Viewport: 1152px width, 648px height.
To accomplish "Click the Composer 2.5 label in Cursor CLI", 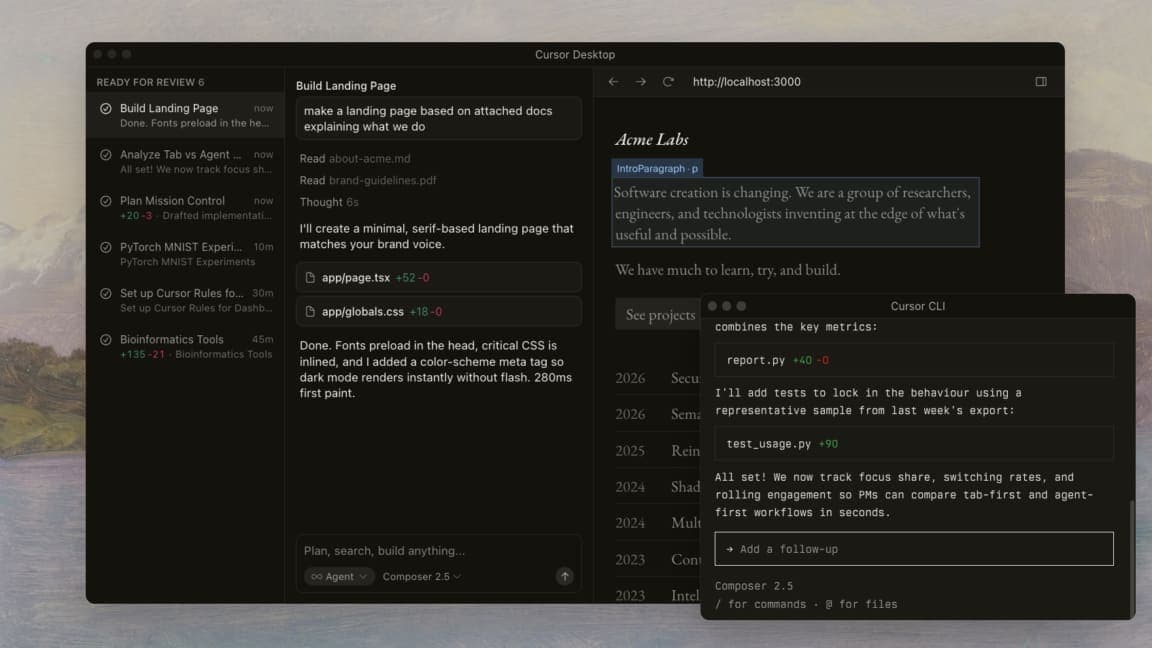I will click(x=754, y=586).
